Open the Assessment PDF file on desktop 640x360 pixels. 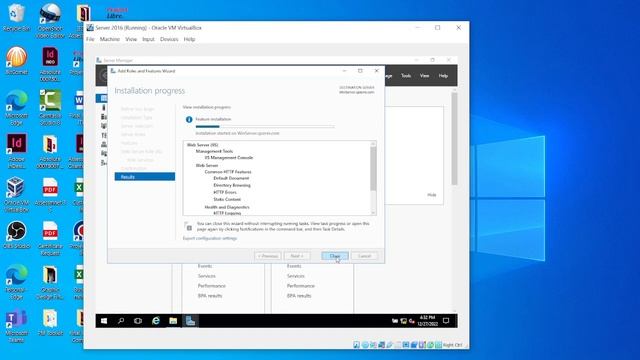coord(50,195)
